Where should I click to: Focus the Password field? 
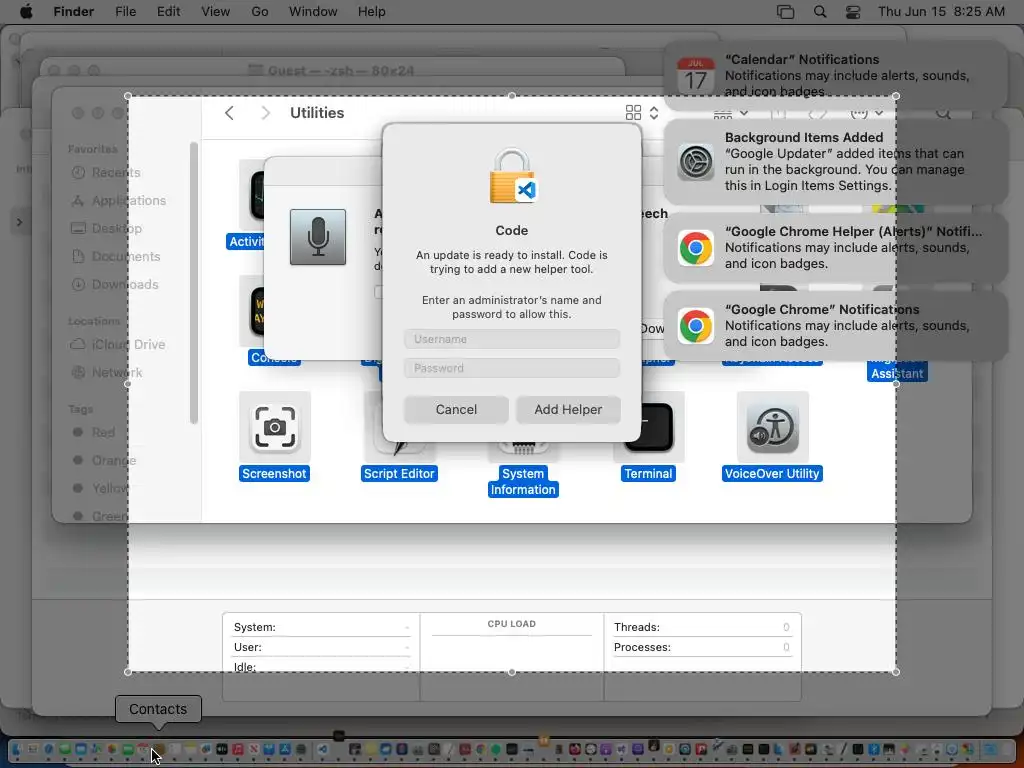pyautogui.click(x=512, y=368)
